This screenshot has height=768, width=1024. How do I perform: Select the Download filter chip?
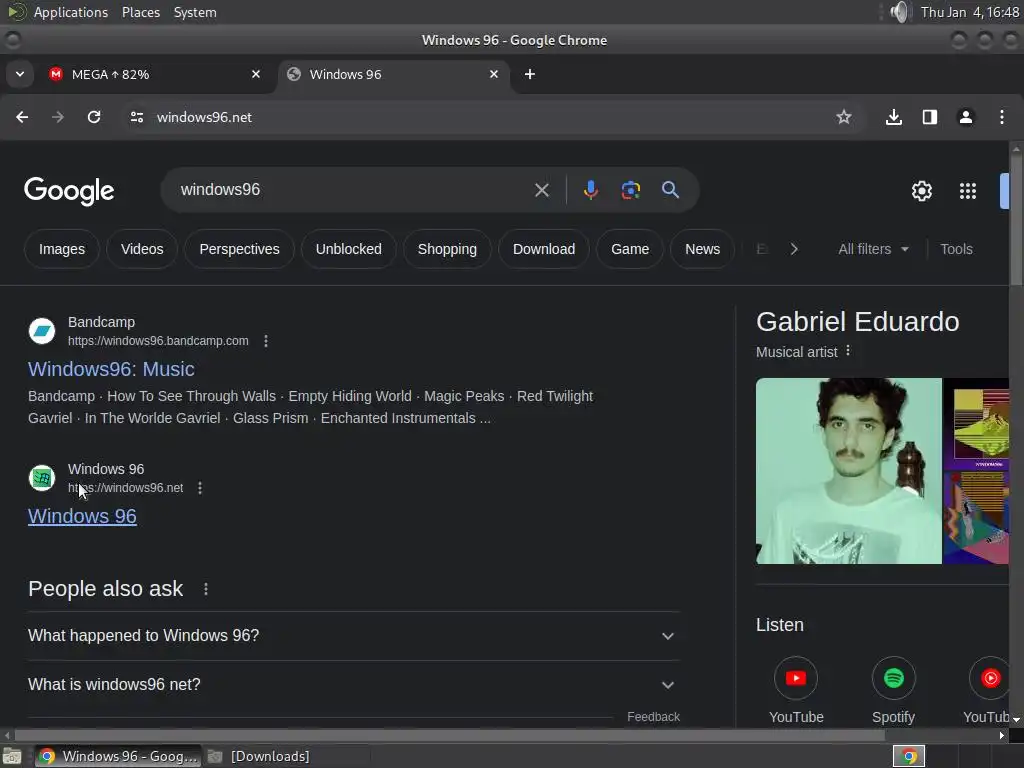(544, 249)
